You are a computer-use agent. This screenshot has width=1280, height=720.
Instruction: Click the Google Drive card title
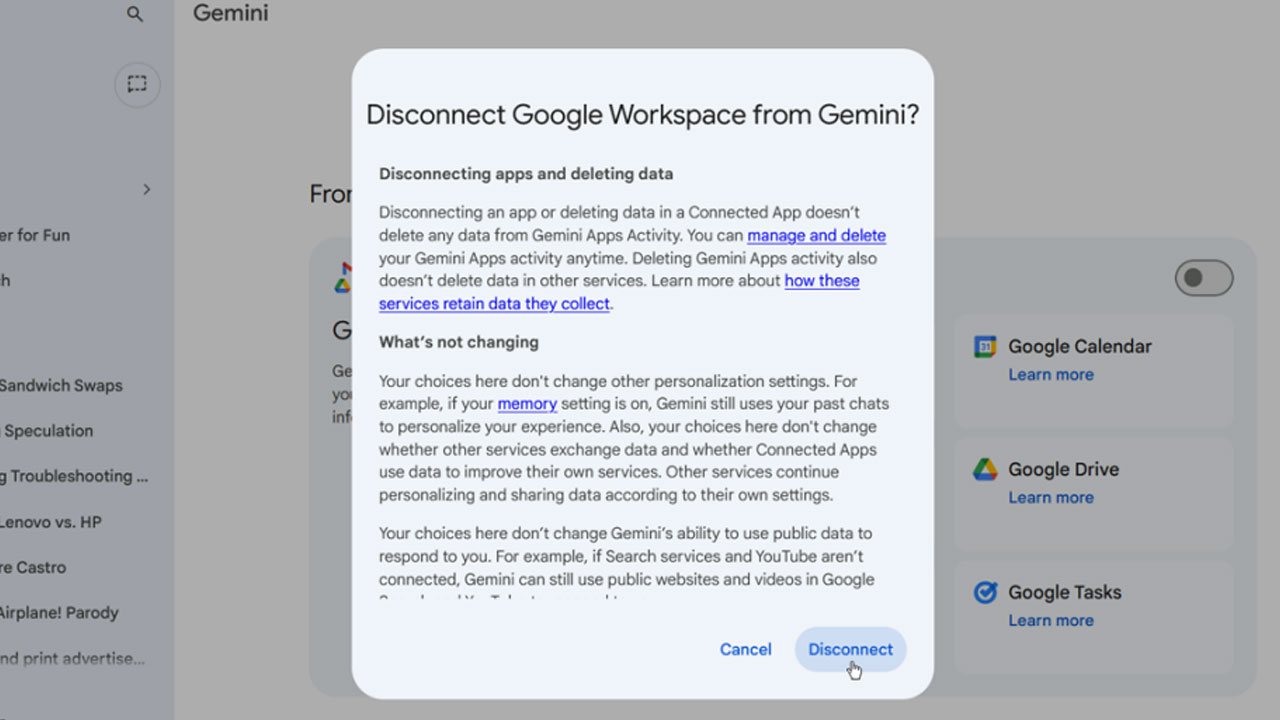click(x=1063, y=470)
